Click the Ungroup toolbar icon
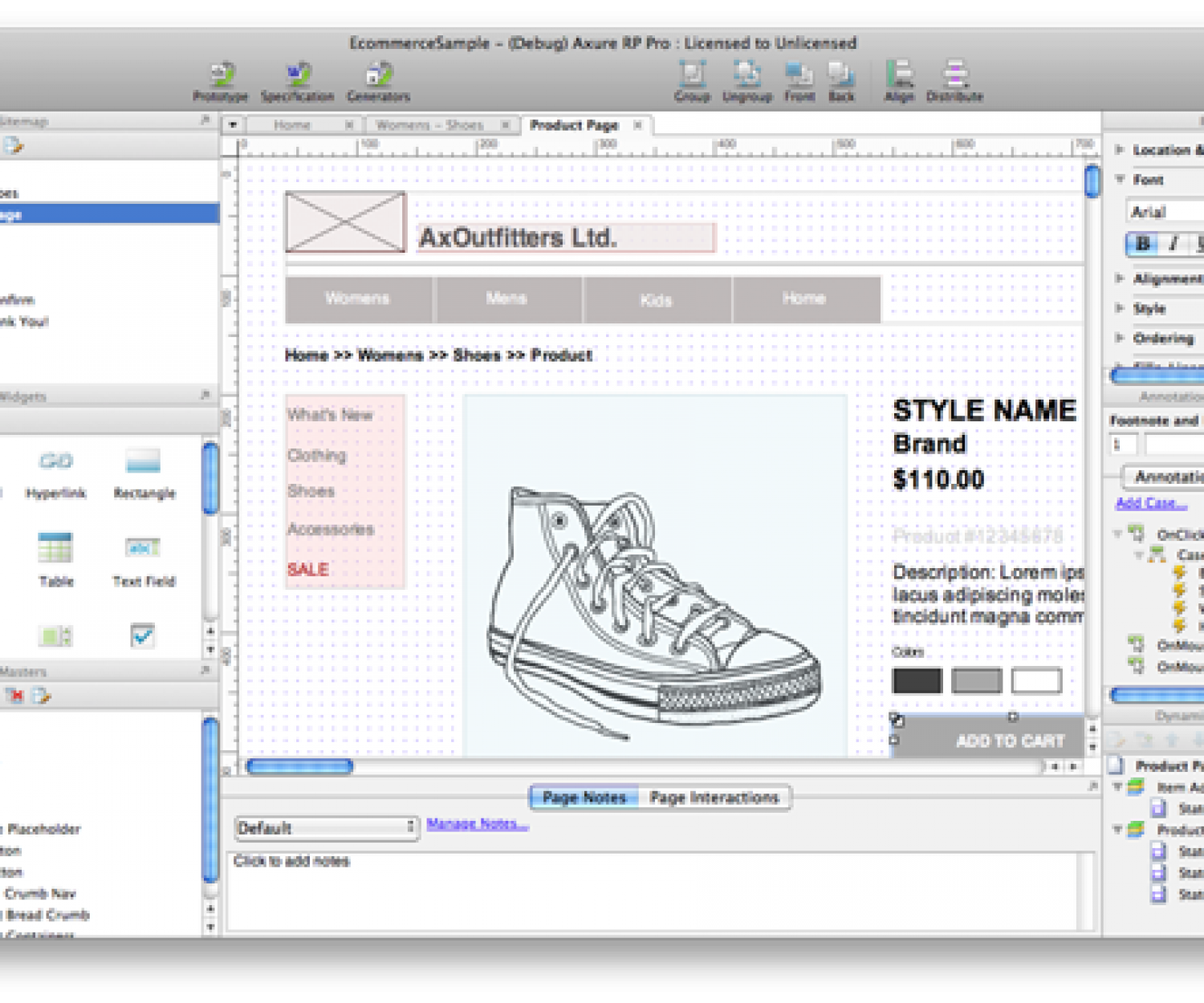Screen dimensions: 1204x1003 (x=746, y=75)
